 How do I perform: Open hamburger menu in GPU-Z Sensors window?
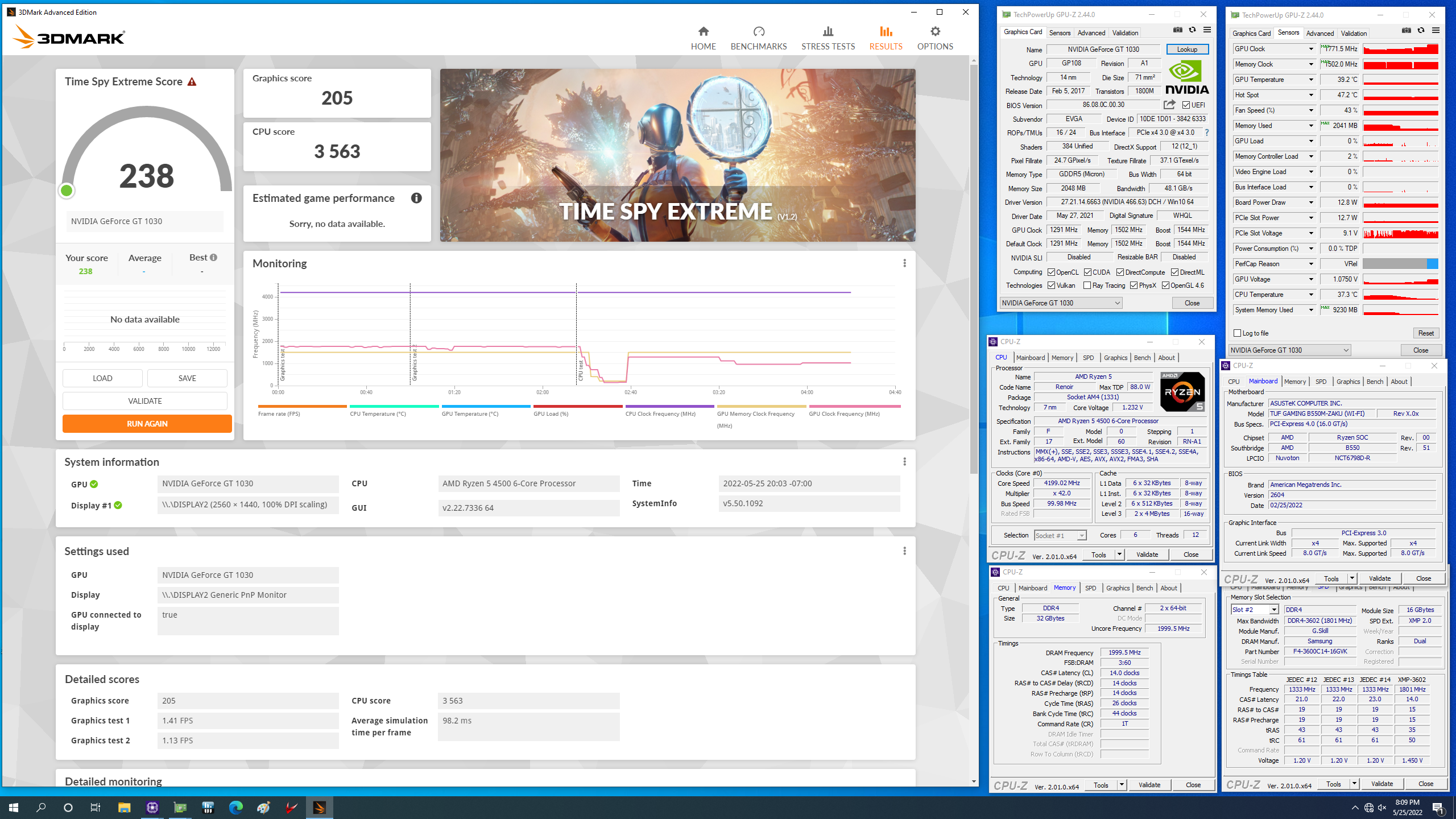(1436, 31)
